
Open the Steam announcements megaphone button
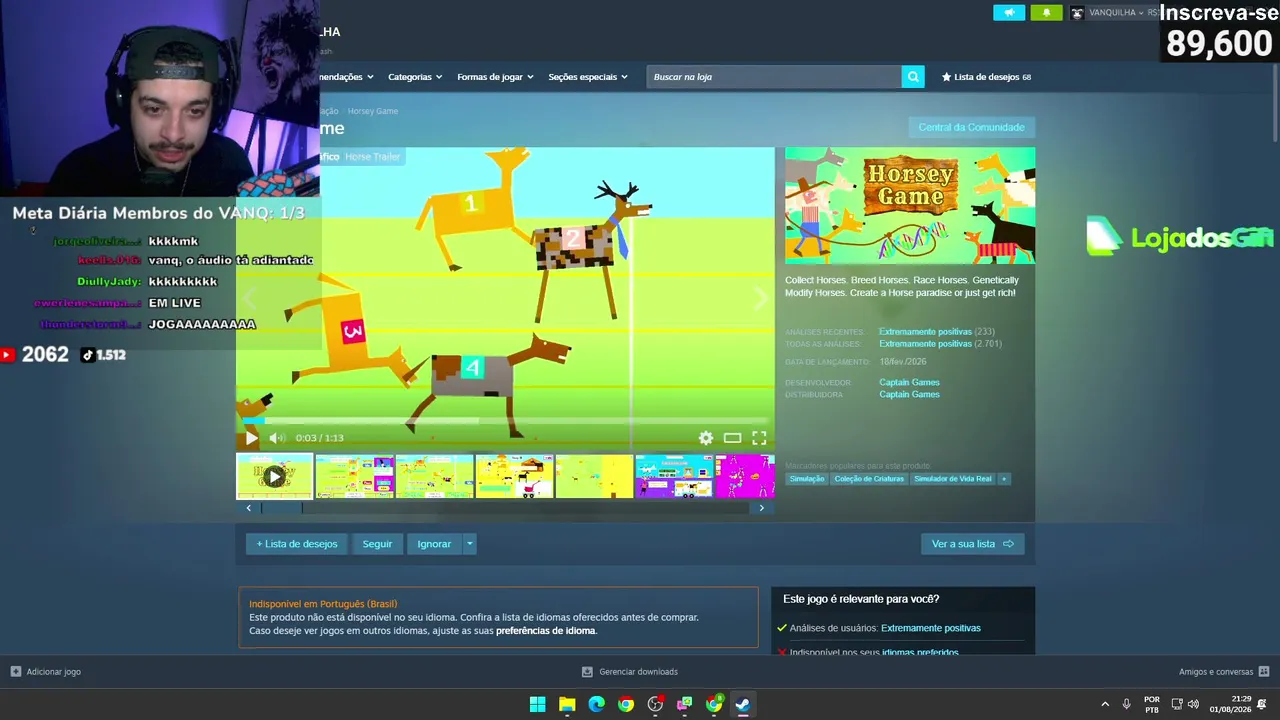click(x=1009, y=13)
